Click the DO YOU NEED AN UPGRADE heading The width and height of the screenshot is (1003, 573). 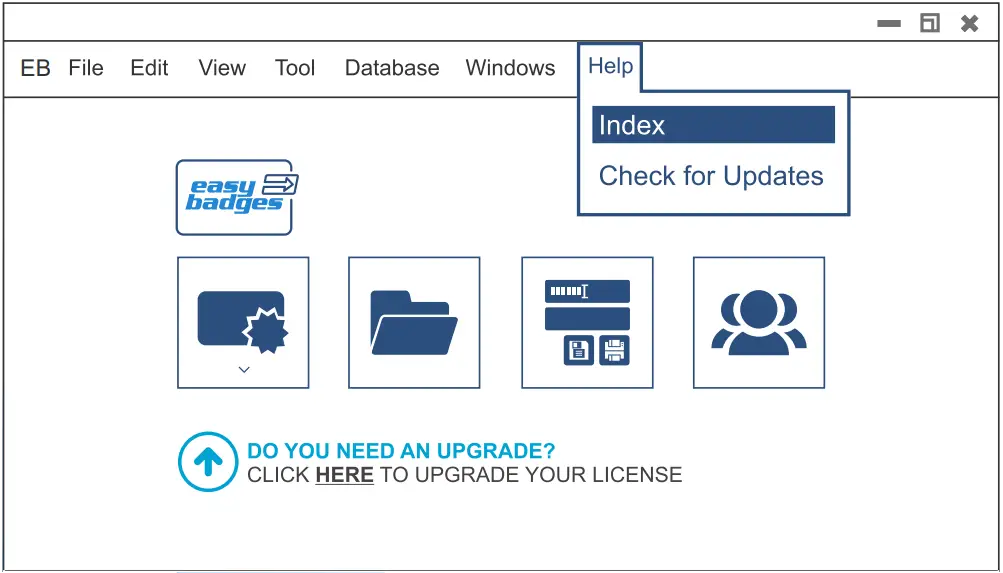pos(401,451)
